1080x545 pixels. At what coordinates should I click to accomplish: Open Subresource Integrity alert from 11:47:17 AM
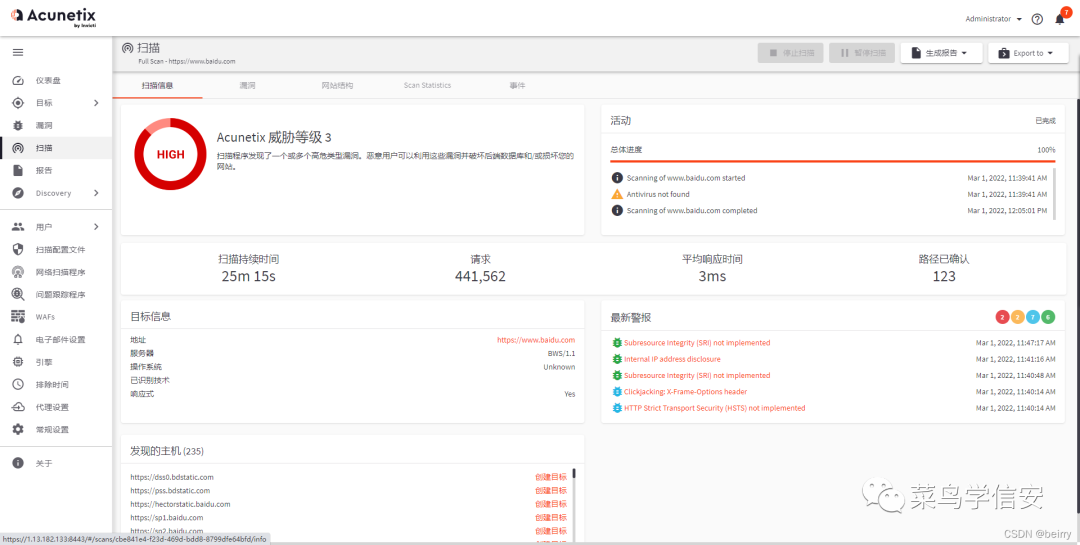[x=697, y=342]
